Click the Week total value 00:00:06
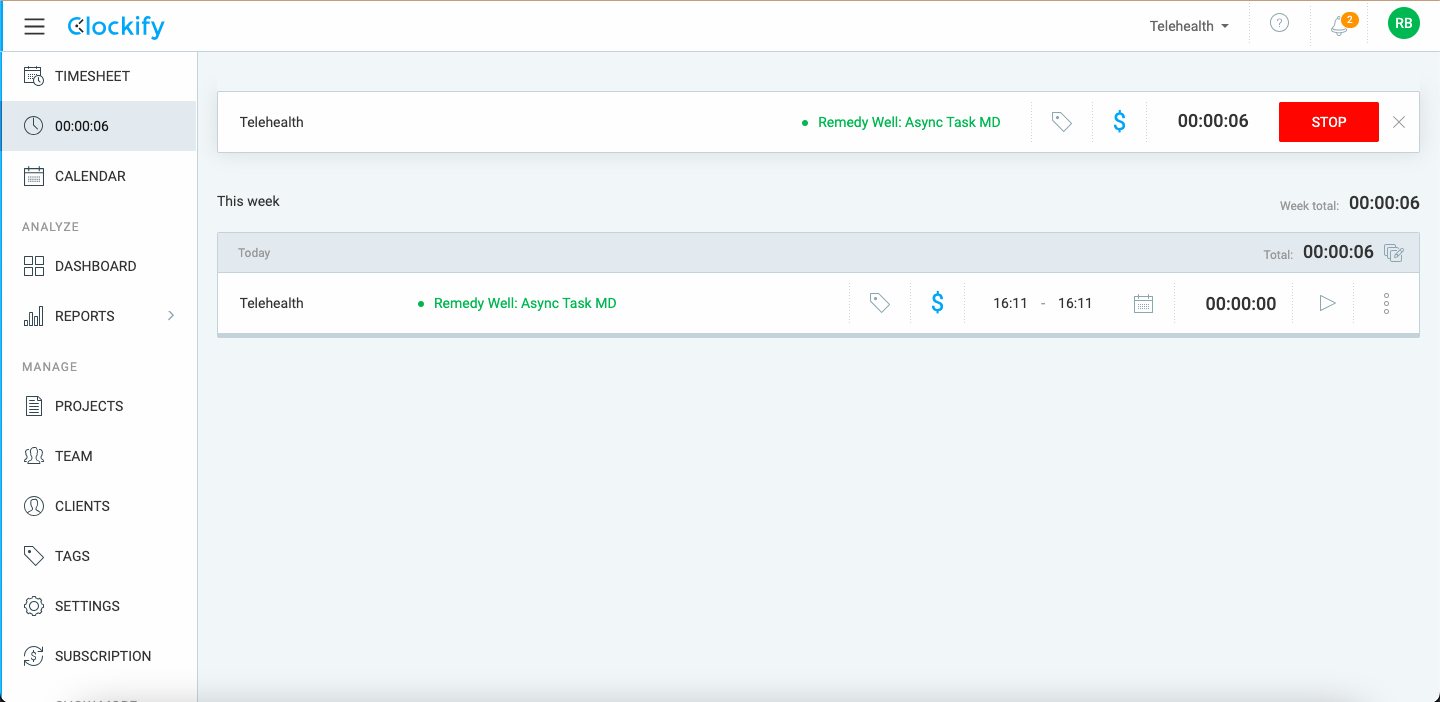 point(1384,203)
